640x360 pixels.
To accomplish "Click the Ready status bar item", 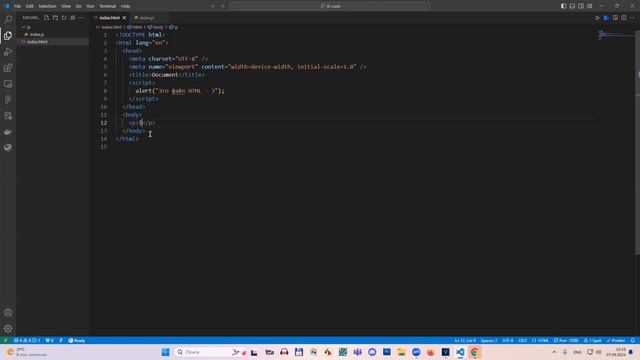I will pos(77,340).
